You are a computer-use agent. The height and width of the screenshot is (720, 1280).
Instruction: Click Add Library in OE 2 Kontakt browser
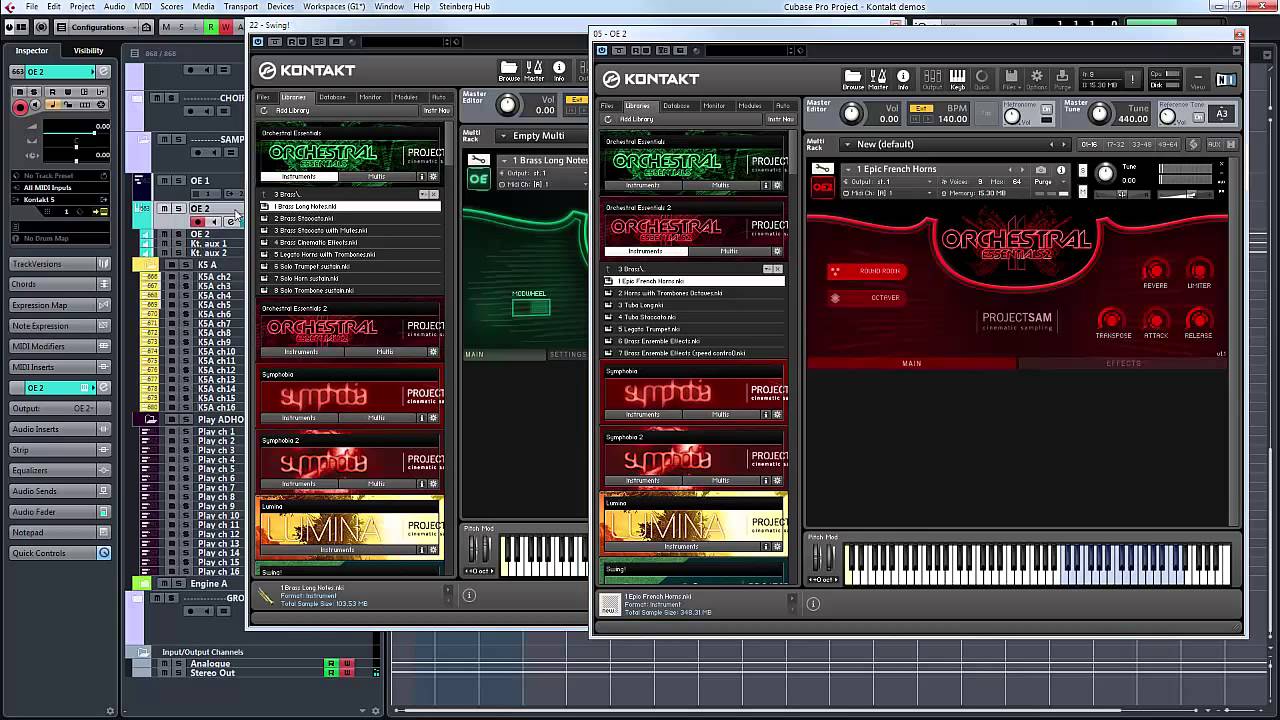[x=636, y=119]
